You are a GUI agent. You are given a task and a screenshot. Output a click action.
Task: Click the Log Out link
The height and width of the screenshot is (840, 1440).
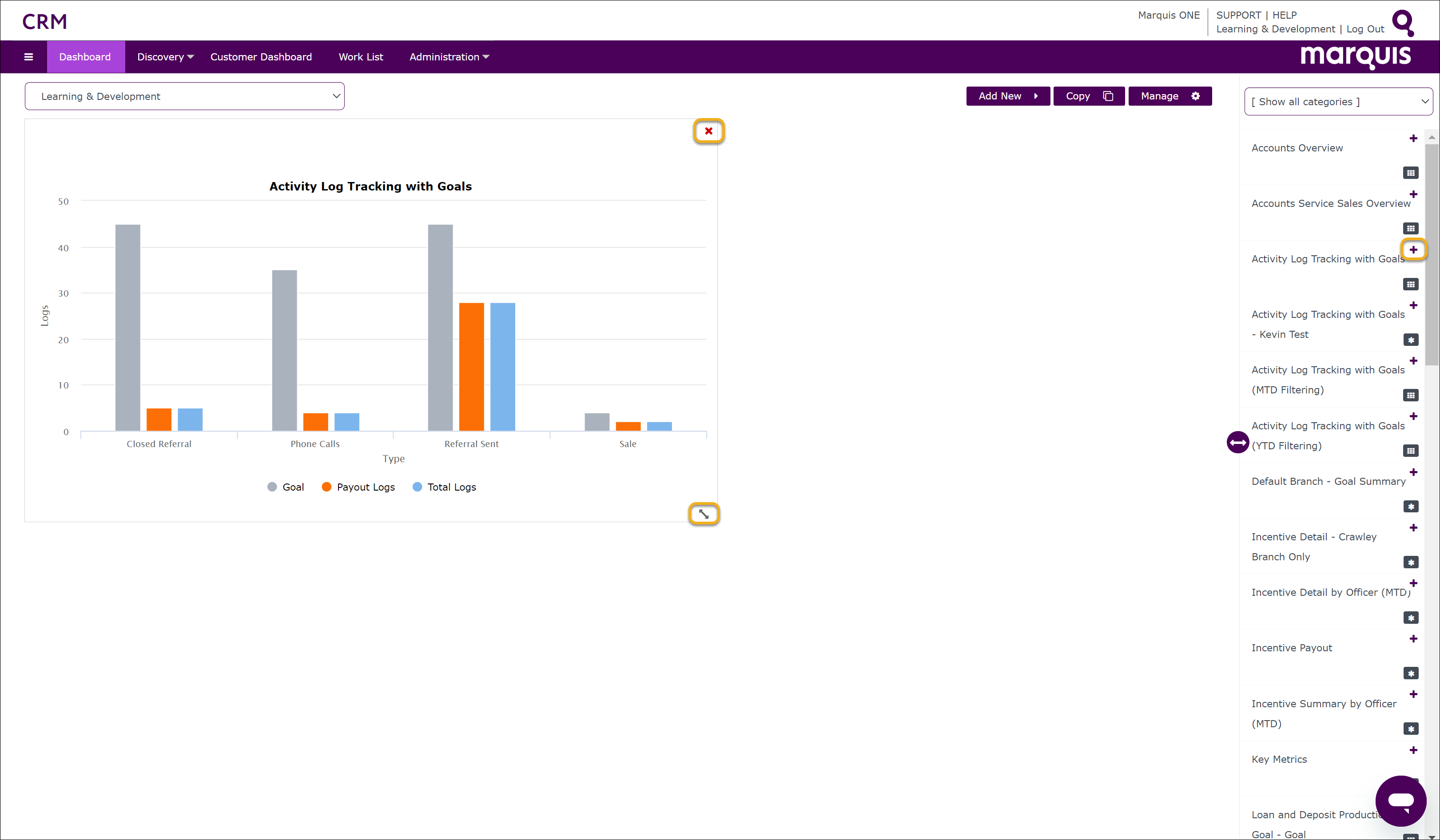coord(1364,29)
